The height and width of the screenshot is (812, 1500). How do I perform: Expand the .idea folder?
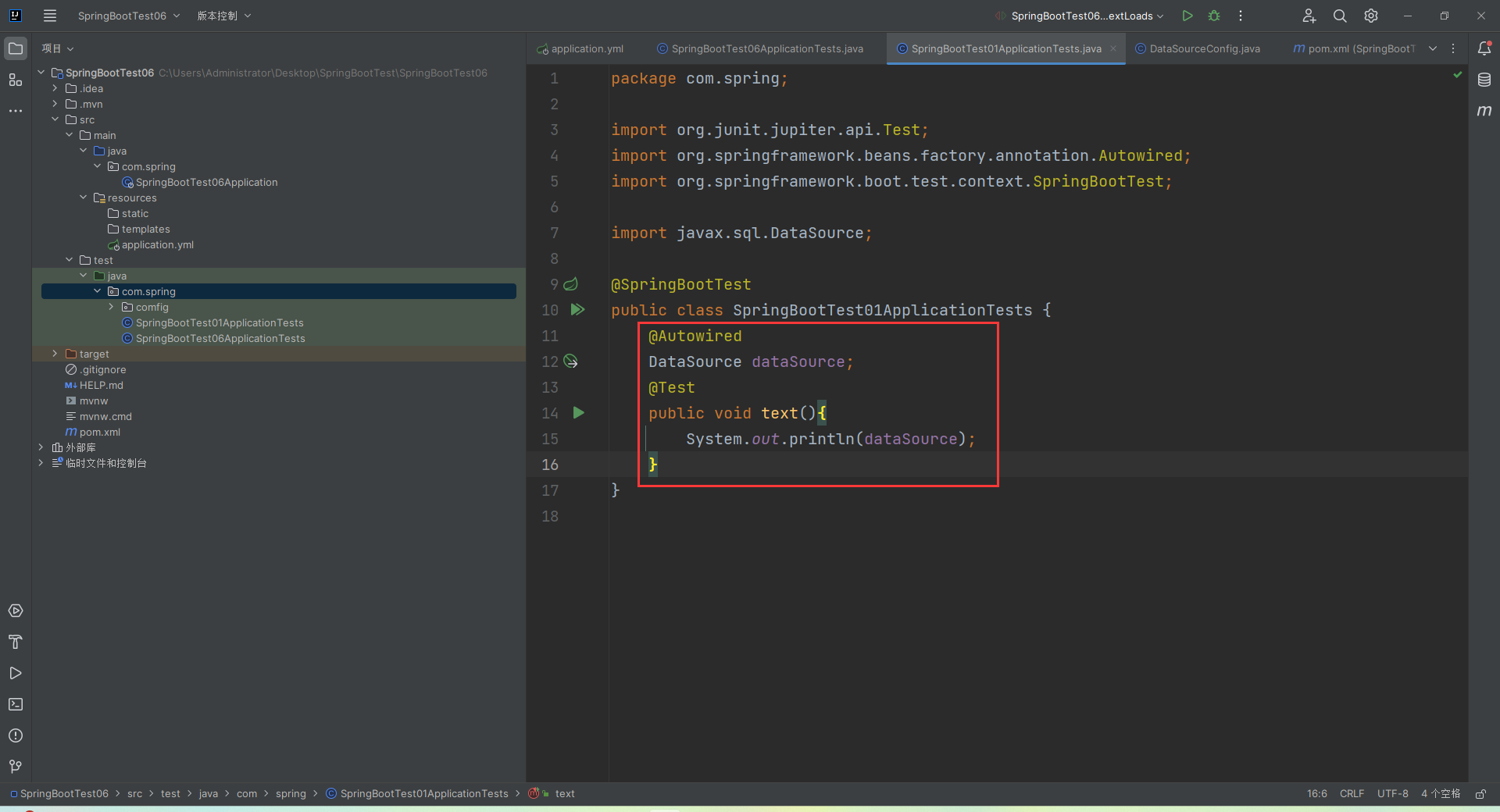click(55, 88)
